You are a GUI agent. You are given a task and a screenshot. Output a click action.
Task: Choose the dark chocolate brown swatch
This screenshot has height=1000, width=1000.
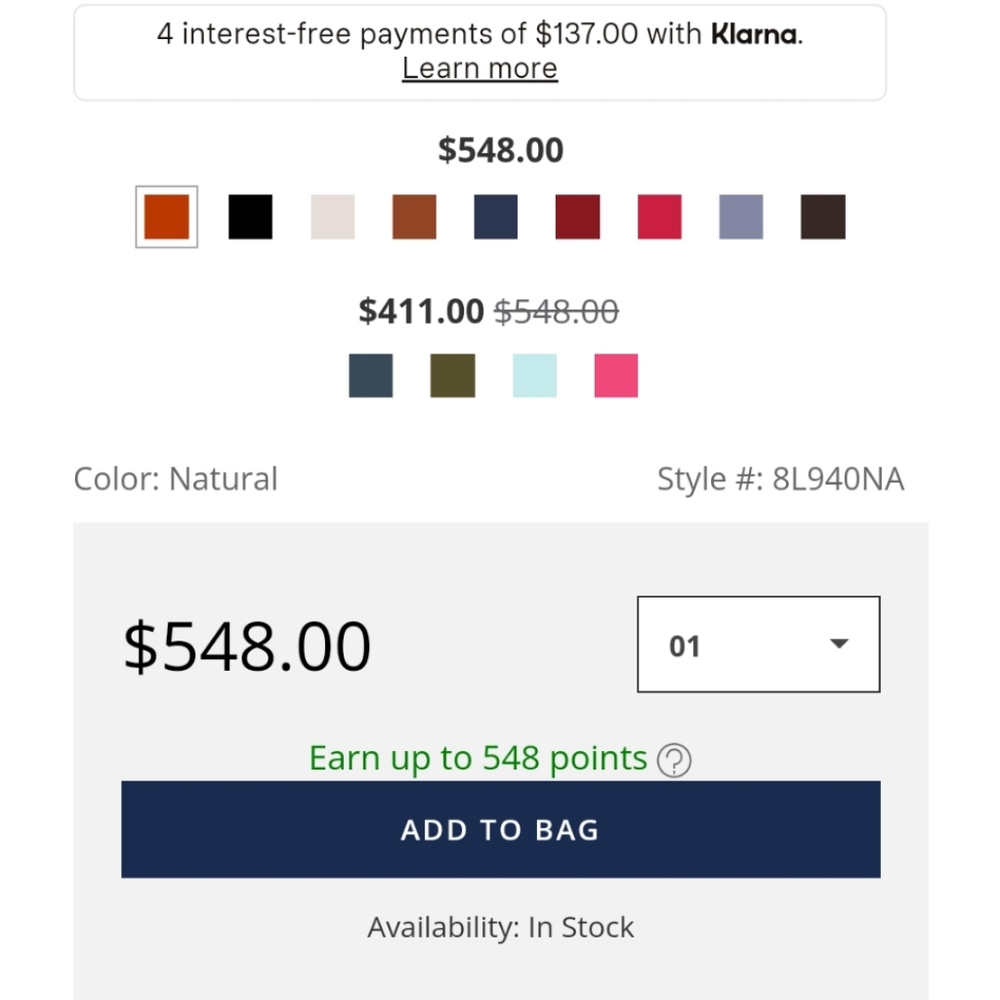(x=823, y=217)
